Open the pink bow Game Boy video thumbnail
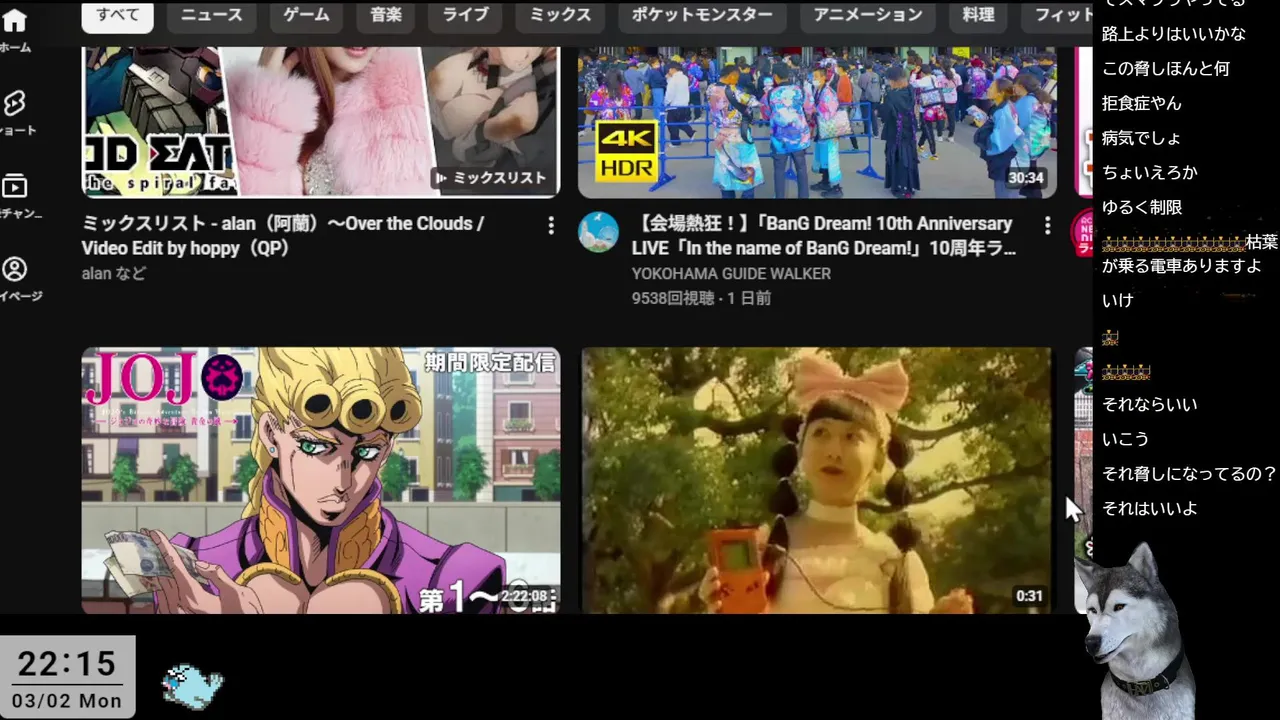Screen dimensions: 1280x720 coord(817,480)
